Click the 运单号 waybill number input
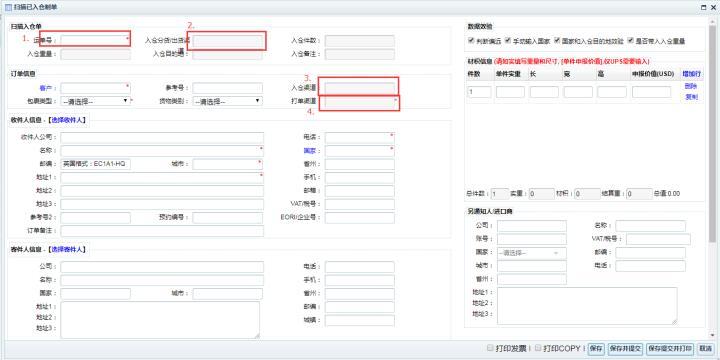This screenshot has height=360, width=720. 96,40
